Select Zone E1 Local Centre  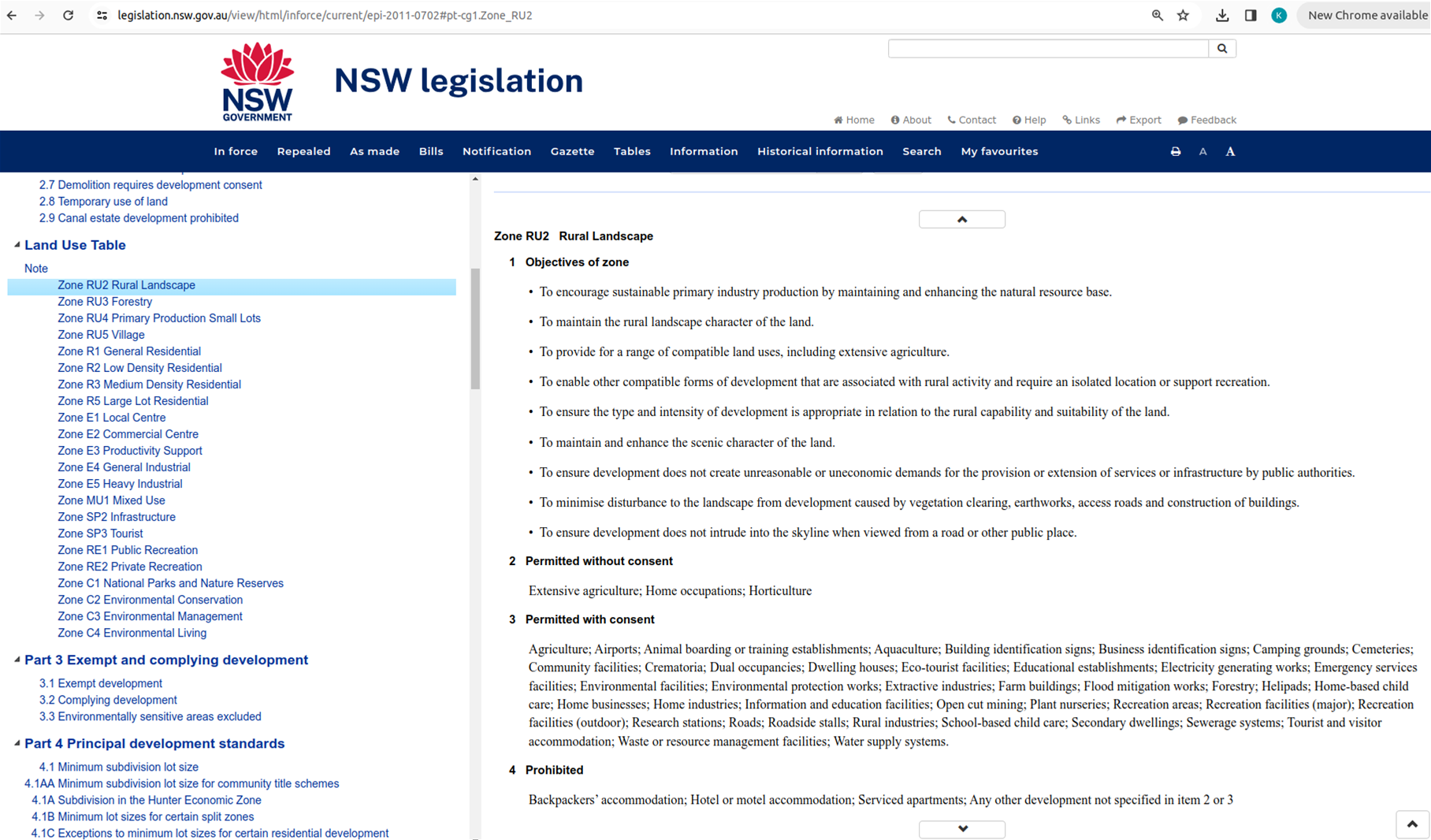pos(112,418)
